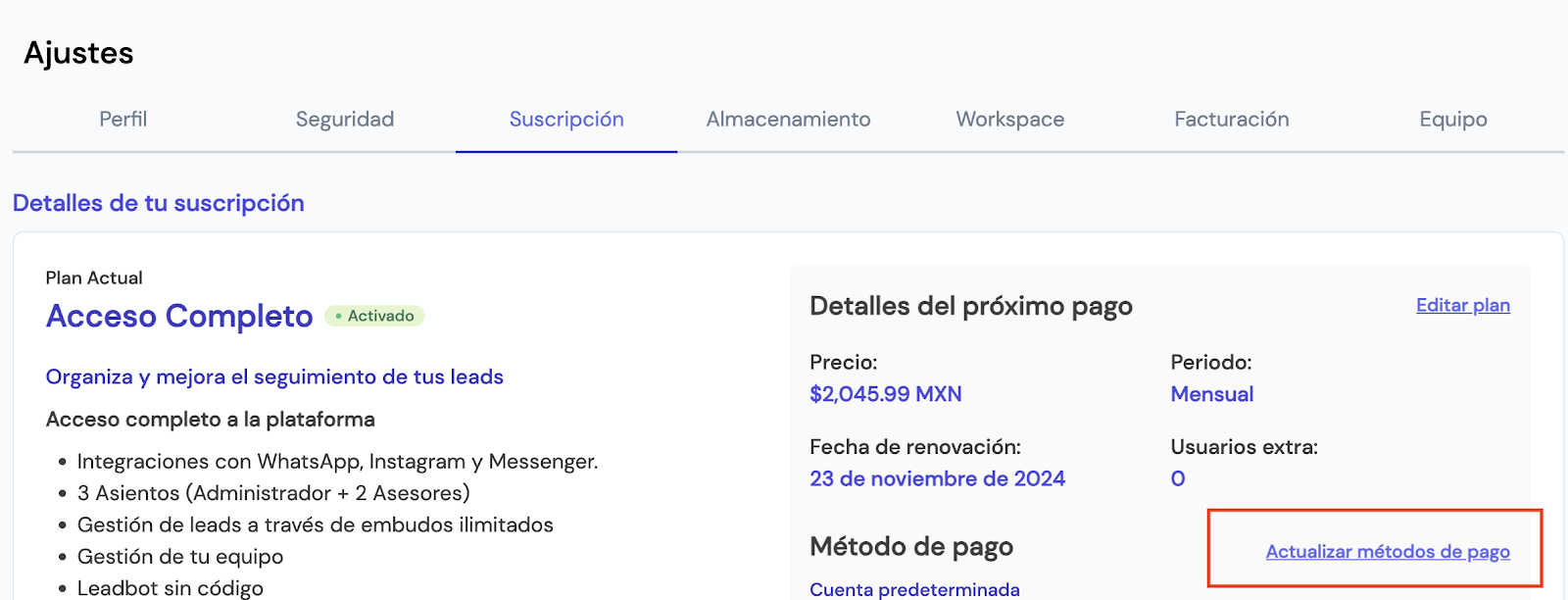Image resolution: width=1568 pixels, height=600 pixels.
Task: Go to the Almacenamiento tab
Action: [788, 120]
